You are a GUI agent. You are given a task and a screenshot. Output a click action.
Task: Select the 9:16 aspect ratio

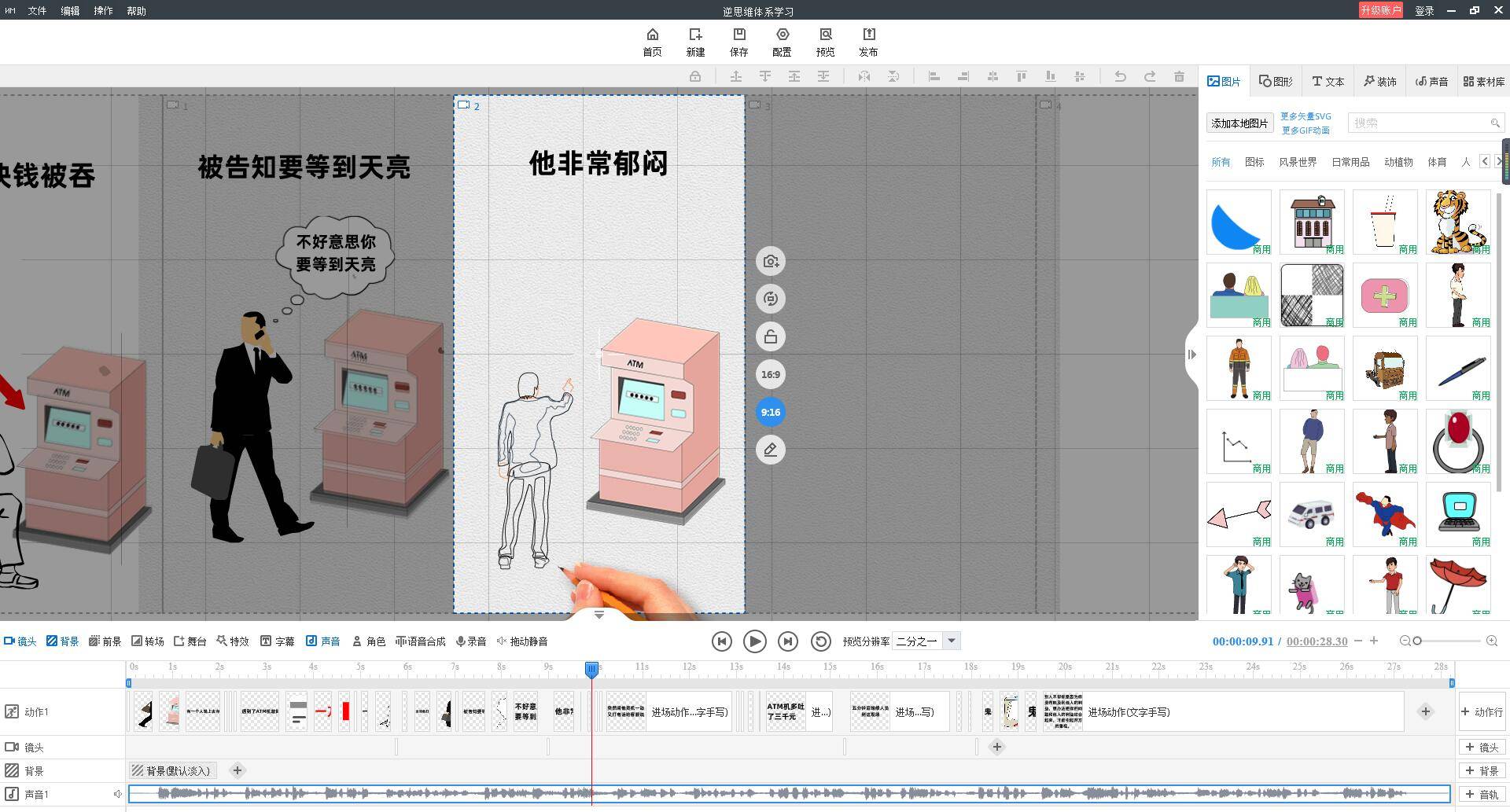click(770, 412)
